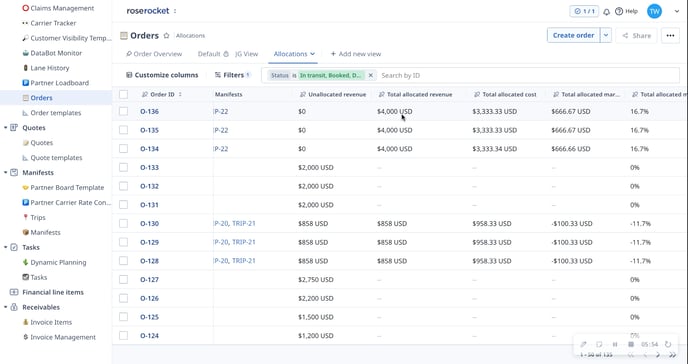This screenshot has width=688, height=364.
Task: Open the Create order dropdown arrow
Action: pos(606,36)
